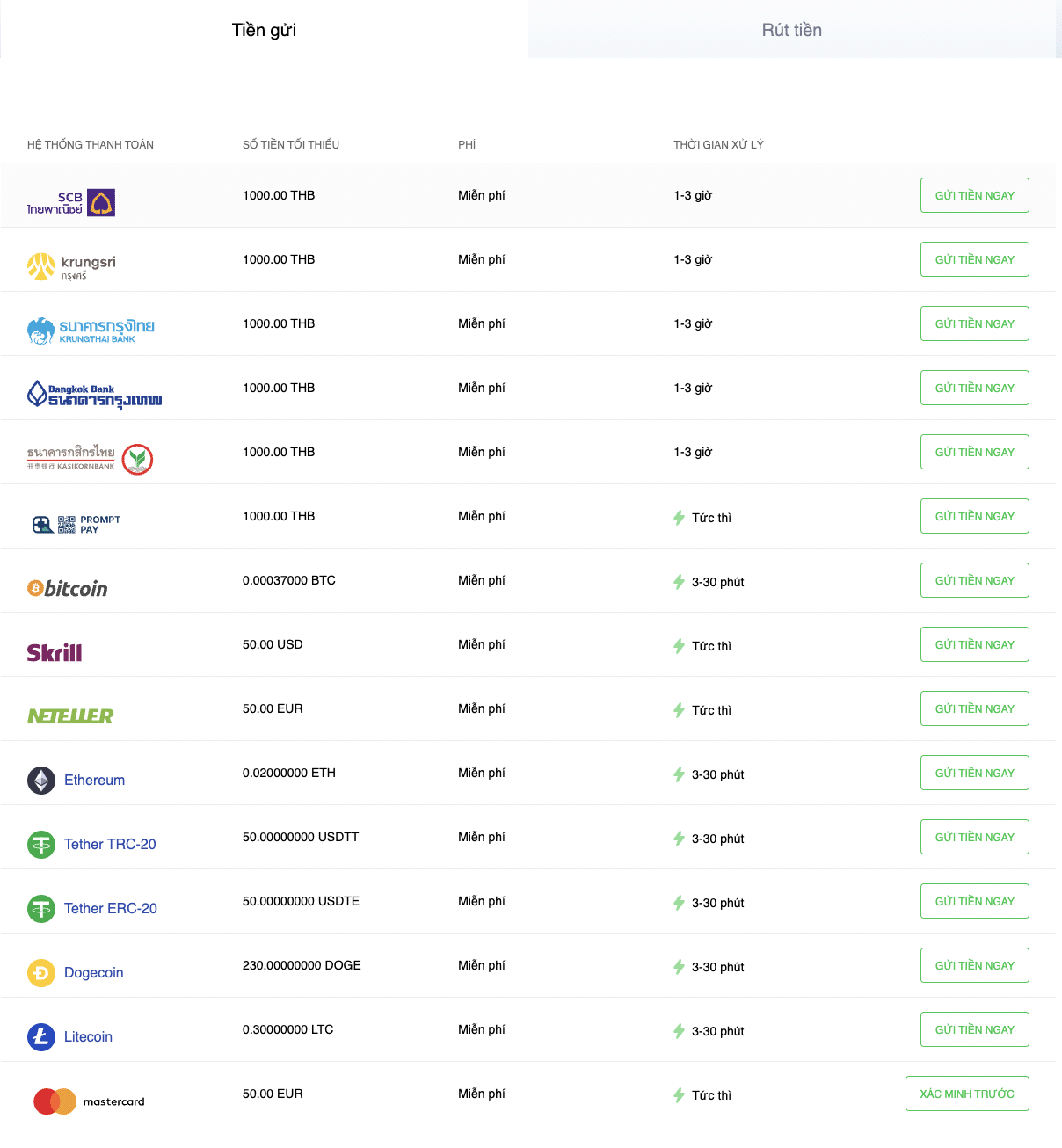The height and width of the screenshot is (1148, 1062).
Task: Click the lightning icon in Bitcoin row
Action: click(679, 582)
